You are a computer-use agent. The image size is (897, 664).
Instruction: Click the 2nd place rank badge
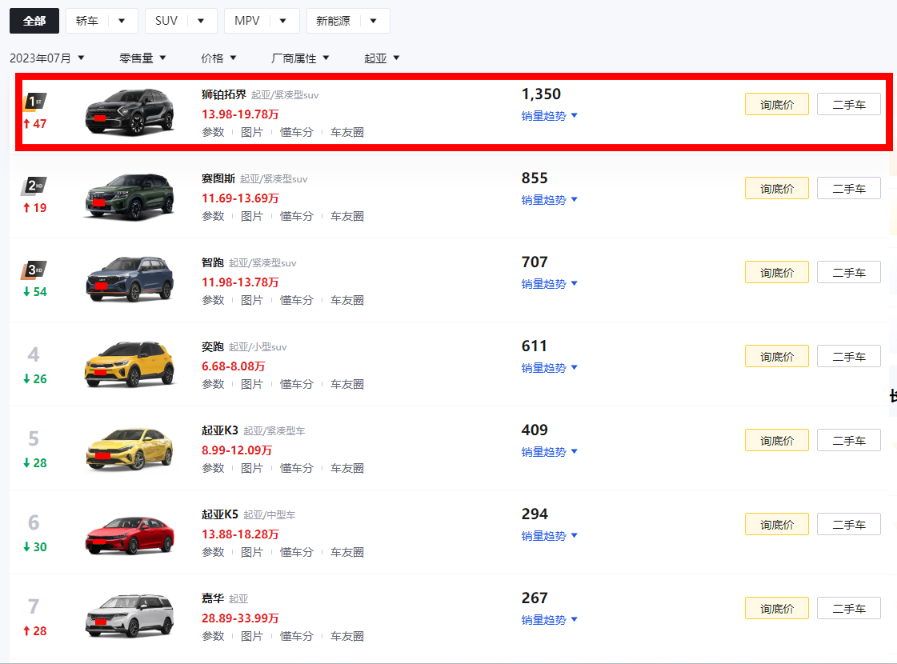pos(34,185)
